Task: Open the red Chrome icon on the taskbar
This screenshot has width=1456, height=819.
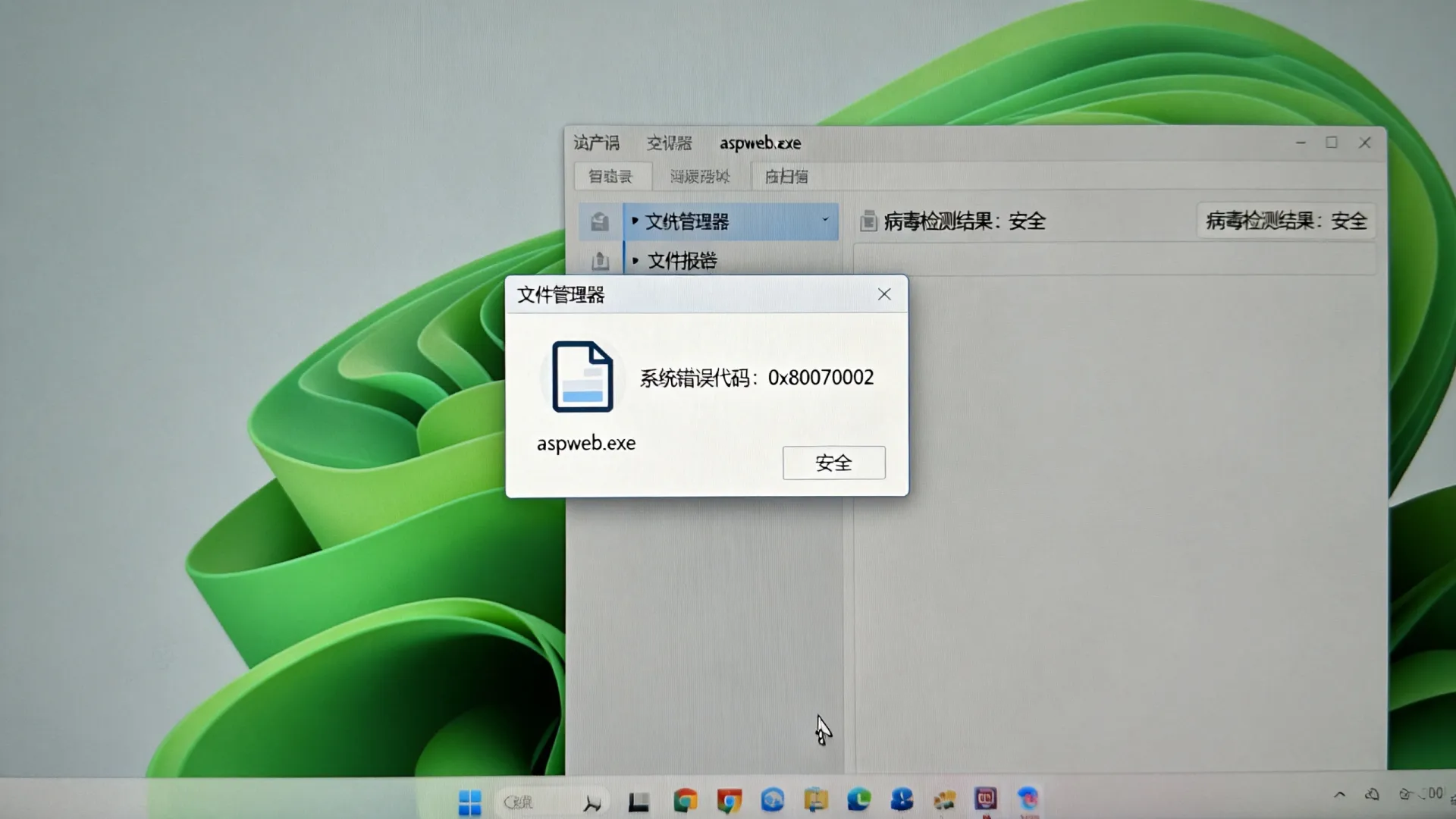Action: pyautogui.click(x=729, y=801)
